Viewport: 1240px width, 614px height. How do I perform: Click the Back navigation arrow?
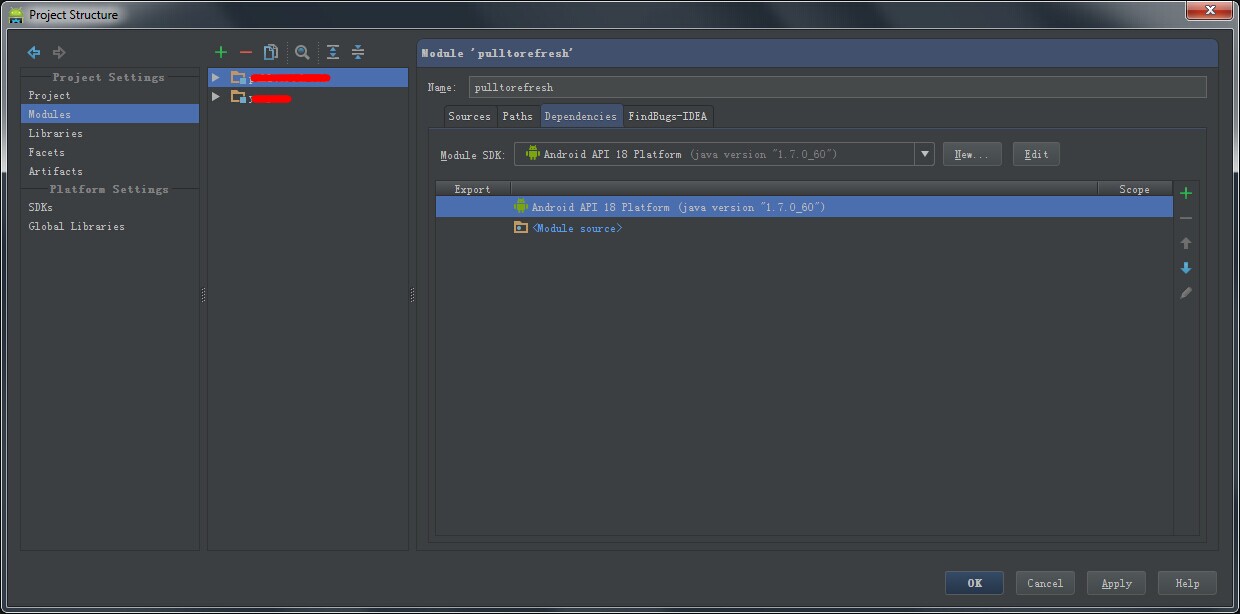(x=34, y=52)
